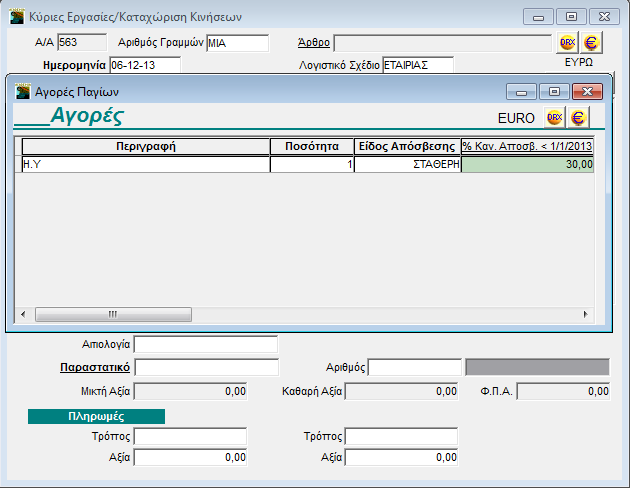
Task: Click the % Καν. Αποσβ. < 1/1/2013 column header
Action: point(527,146)
